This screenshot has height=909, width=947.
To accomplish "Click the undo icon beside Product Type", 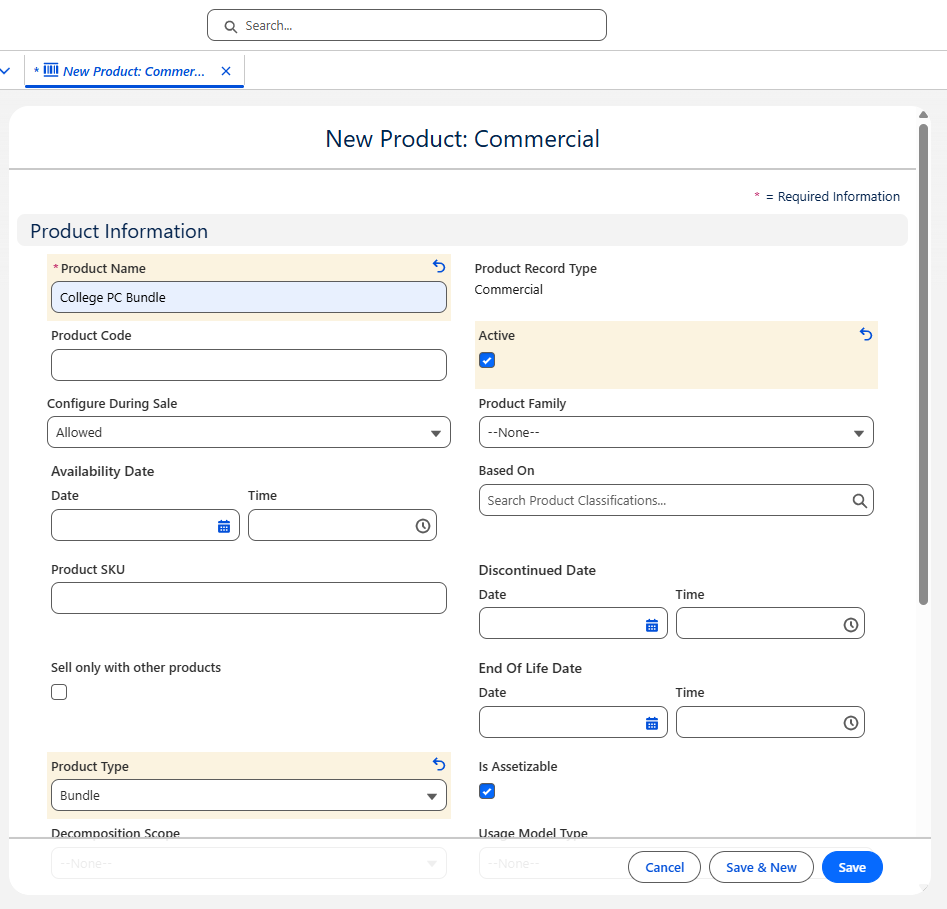I will (439, 764).
